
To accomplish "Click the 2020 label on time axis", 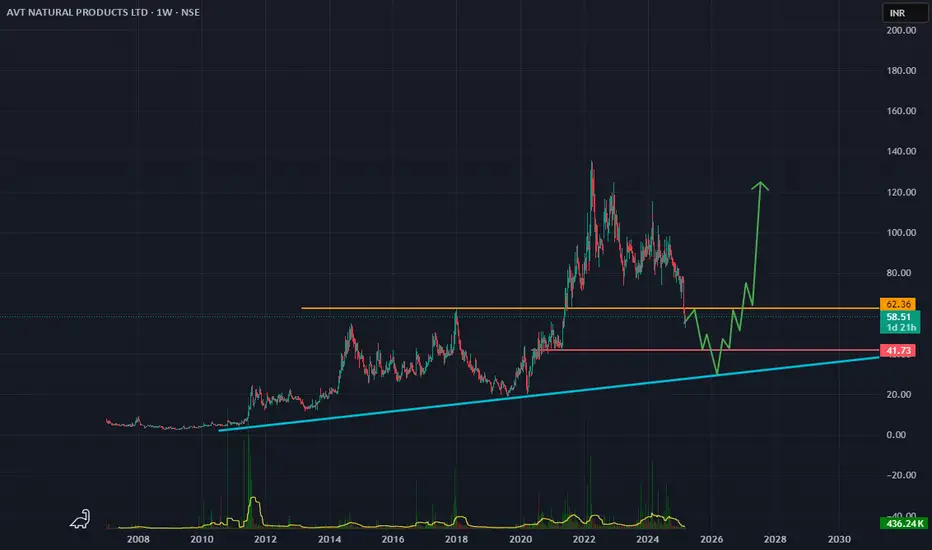I will pyautogui.click(x=520, y=539).
